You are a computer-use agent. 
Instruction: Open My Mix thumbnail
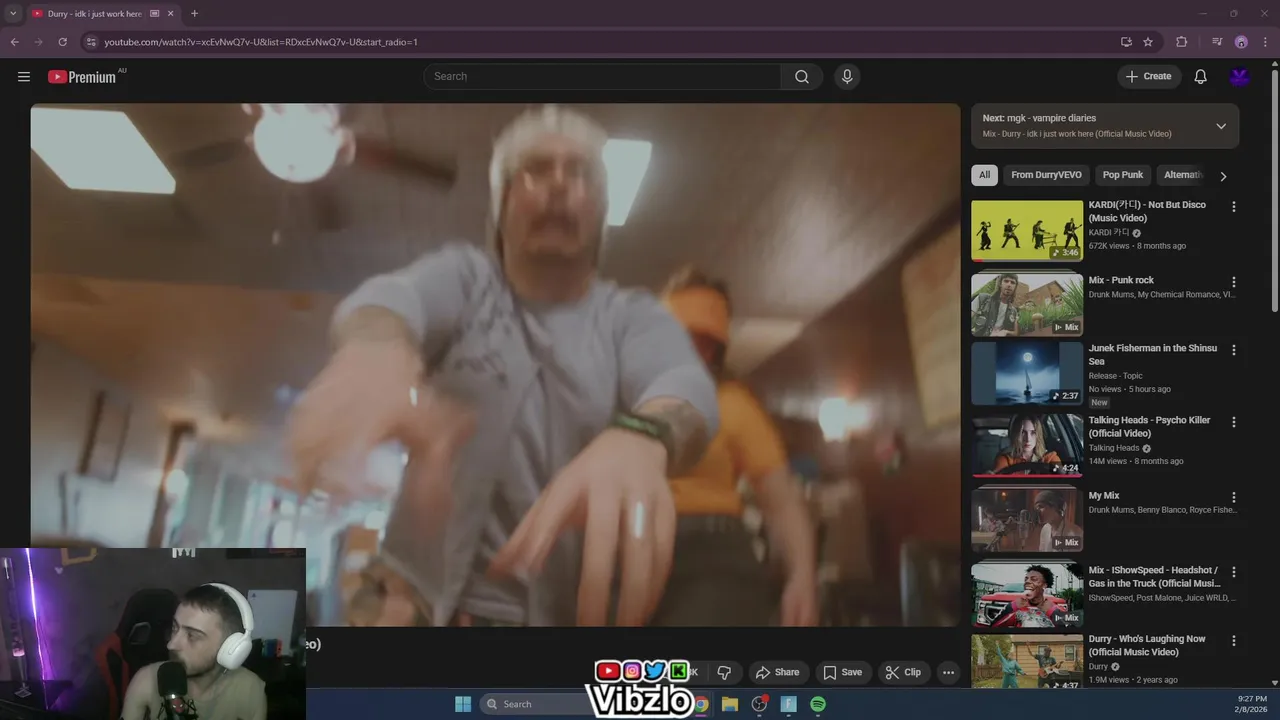pos(1027,520)
